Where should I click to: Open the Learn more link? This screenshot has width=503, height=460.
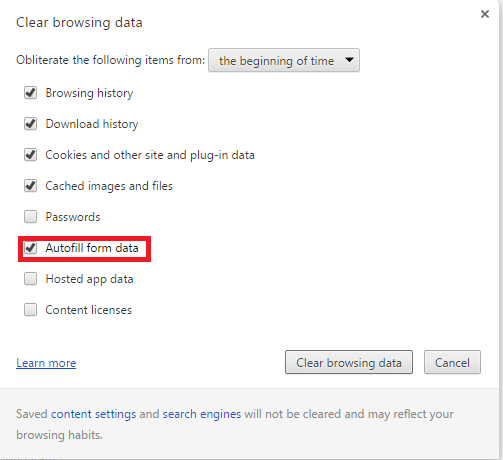(46, 363)
